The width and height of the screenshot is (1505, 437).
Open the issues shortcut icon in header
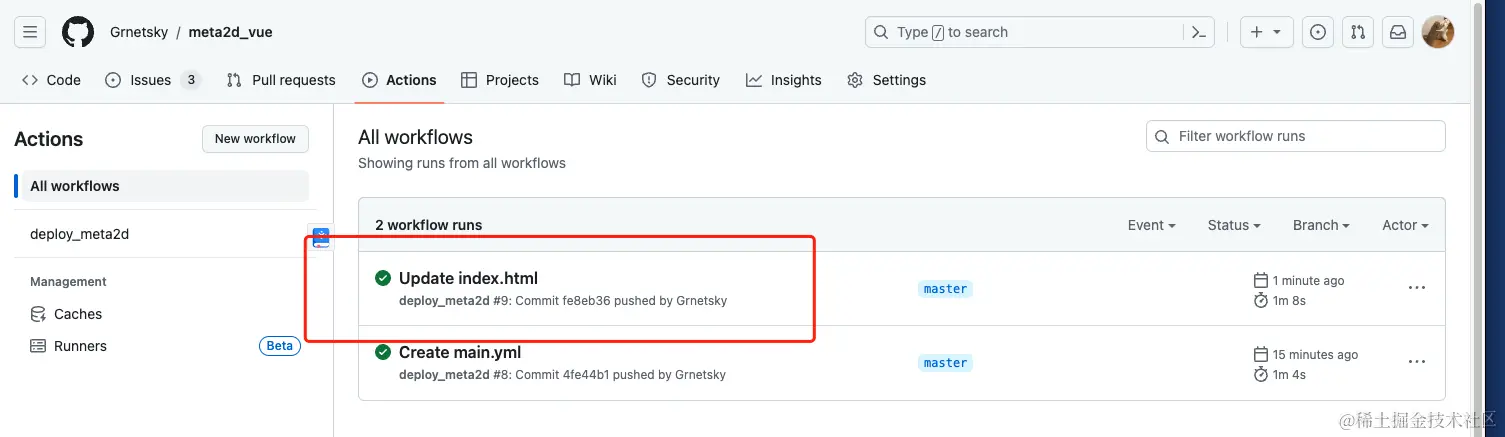(1319, 32)
